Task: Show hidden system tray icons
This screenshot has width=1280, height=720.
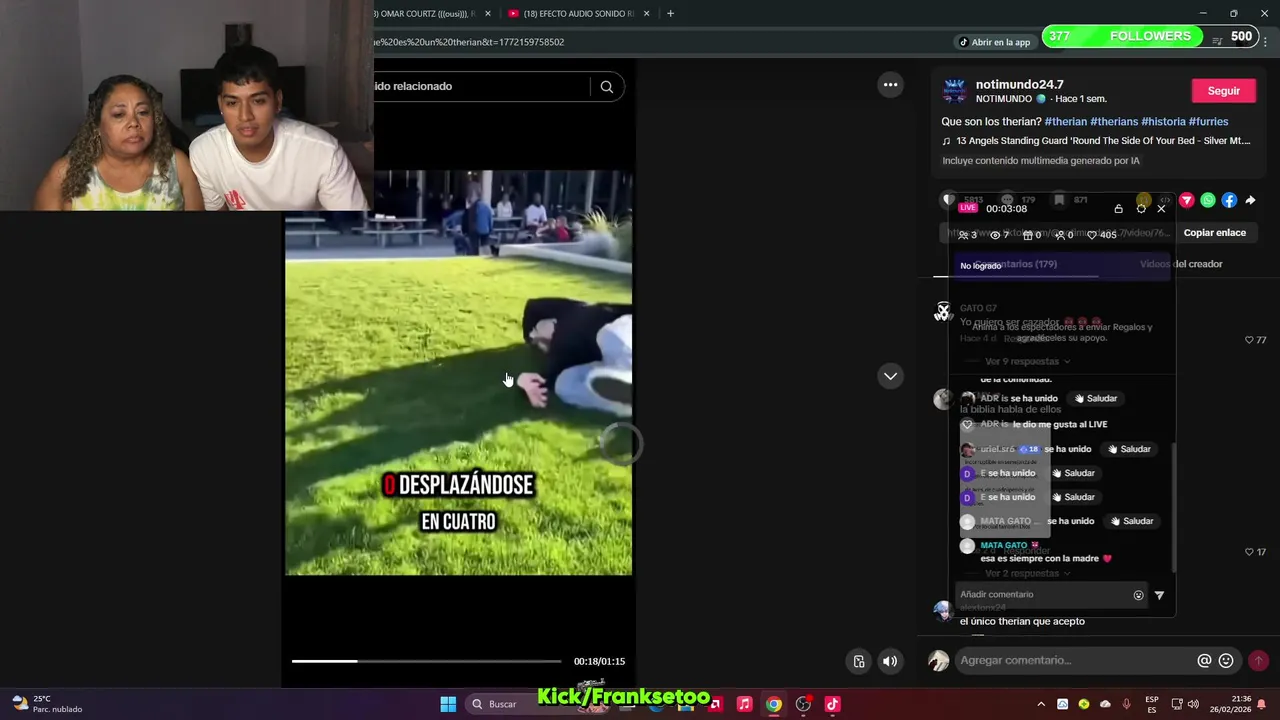Action: 1040,704
